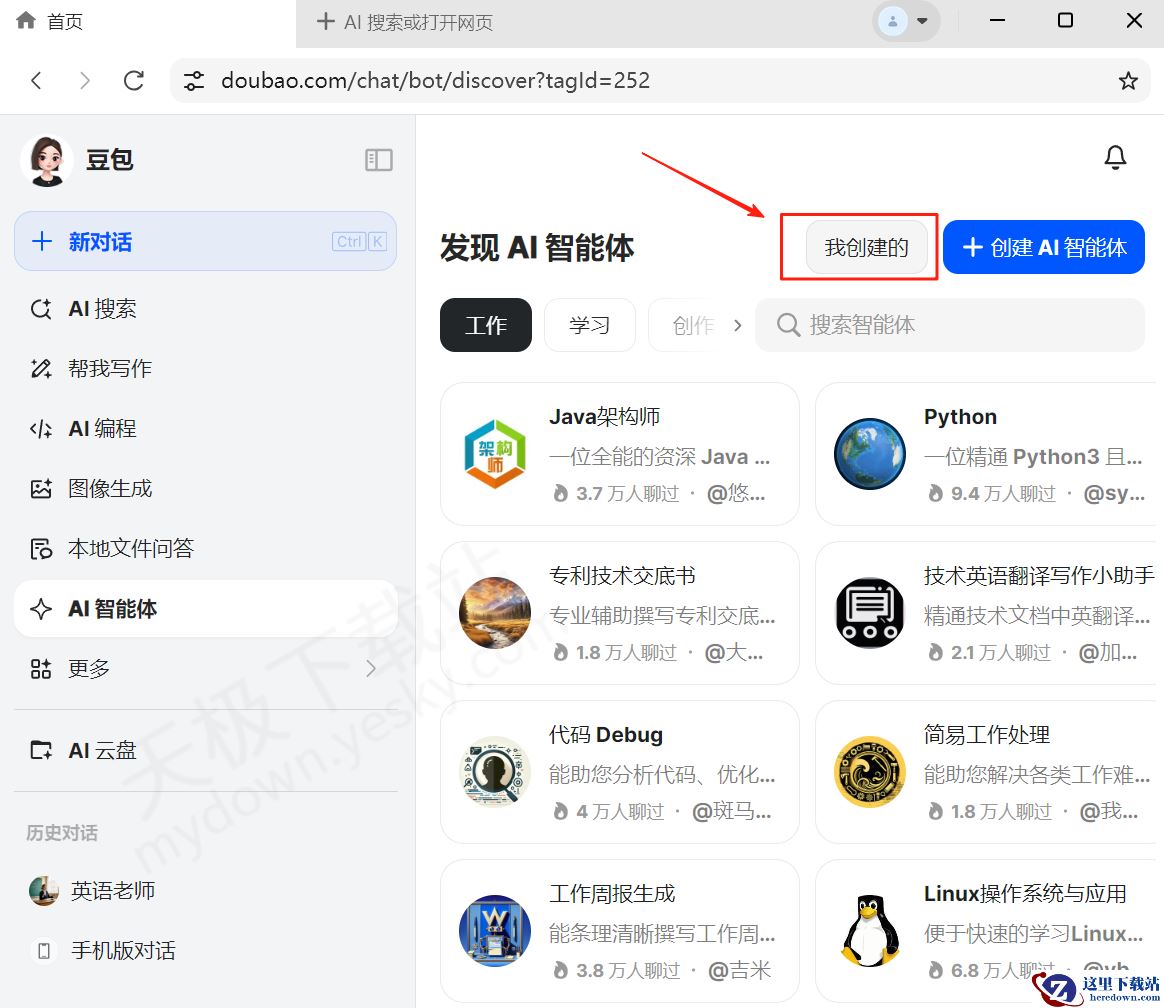Click the Java架构师 hexagon avatar
1164x1008 pixels.
pos(495,454)
